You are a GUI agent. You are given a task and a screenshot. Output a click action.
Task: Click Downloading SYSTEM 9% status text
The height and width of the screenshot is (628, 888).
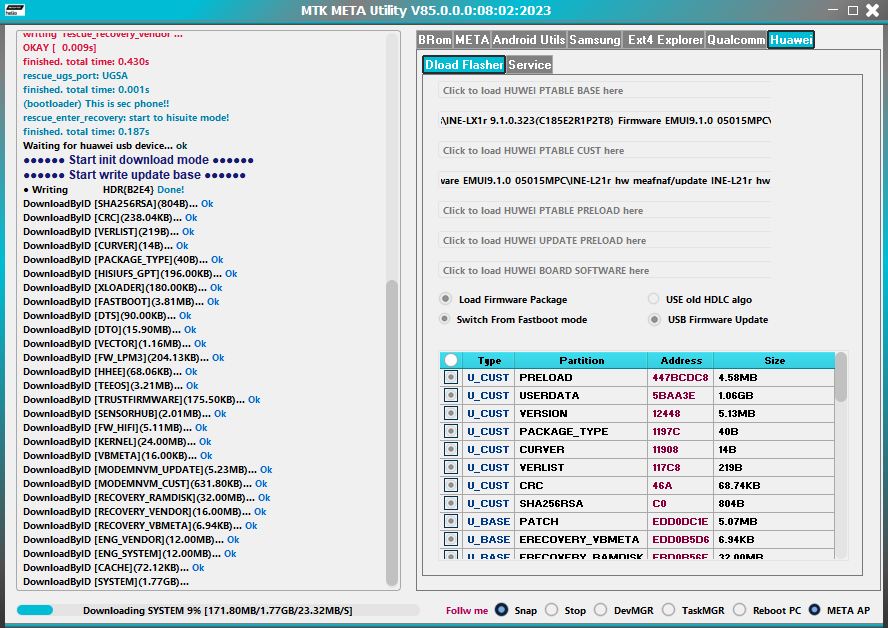pos(217,610)
